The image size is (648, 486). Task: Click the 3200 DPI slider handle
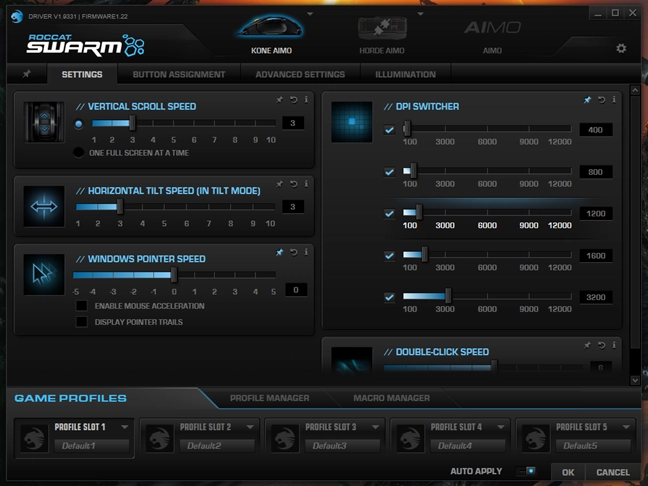click(x=448, y=296)
